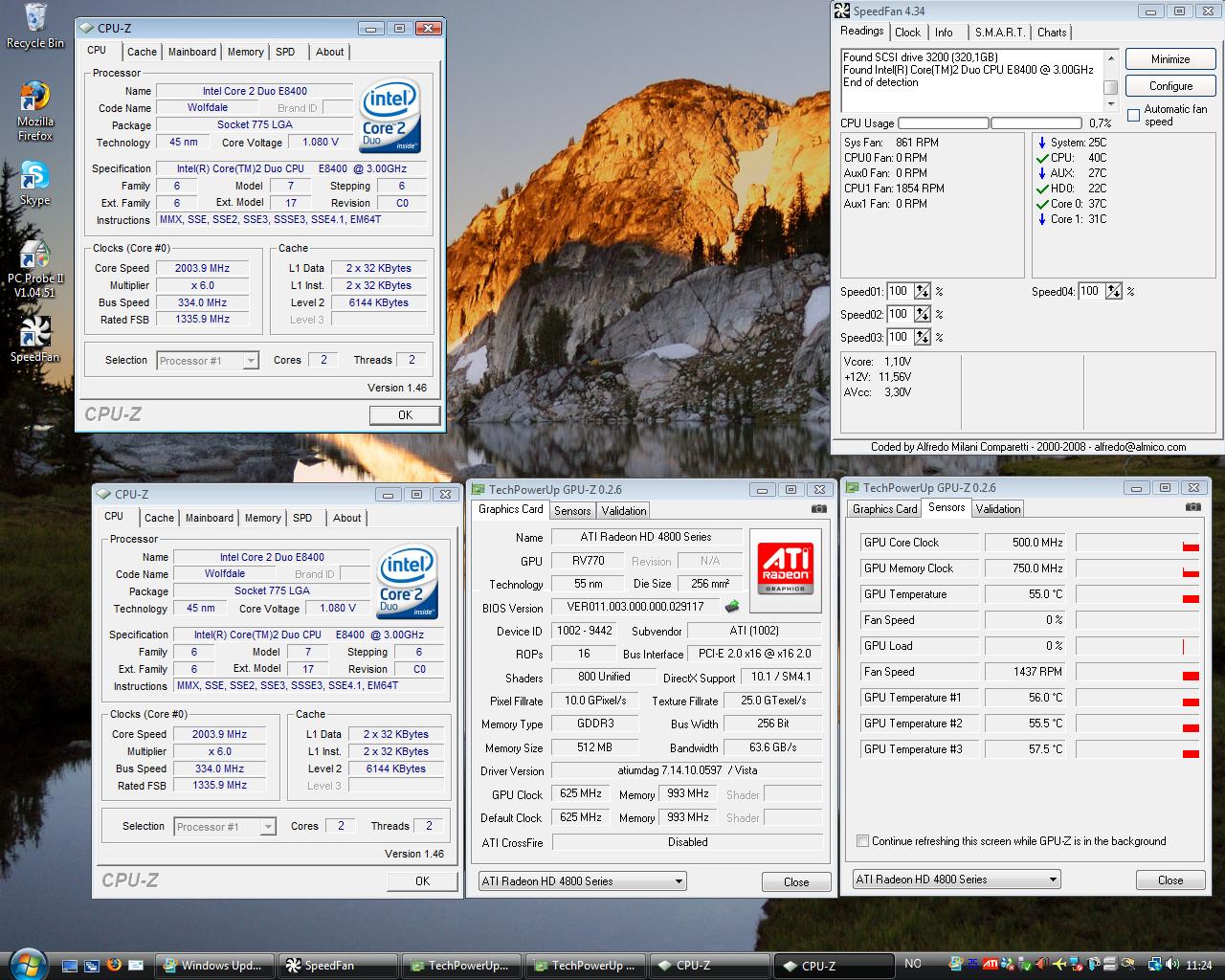
Task: Click the Speed01 value field in SpeedFan
Action: (x=900, y=292)
